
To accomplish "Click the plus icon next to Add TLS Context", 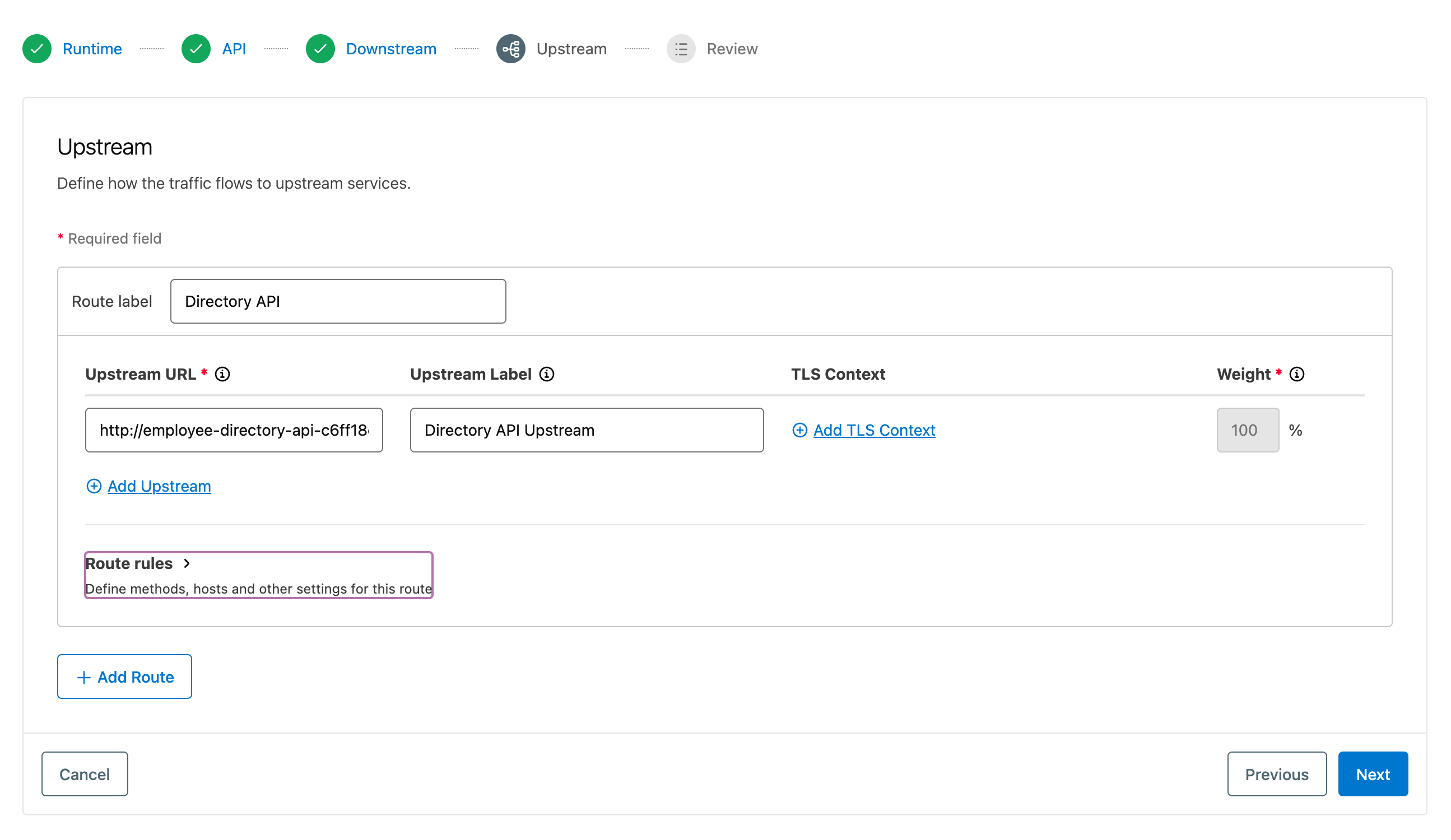I will (x=800, y=430).
